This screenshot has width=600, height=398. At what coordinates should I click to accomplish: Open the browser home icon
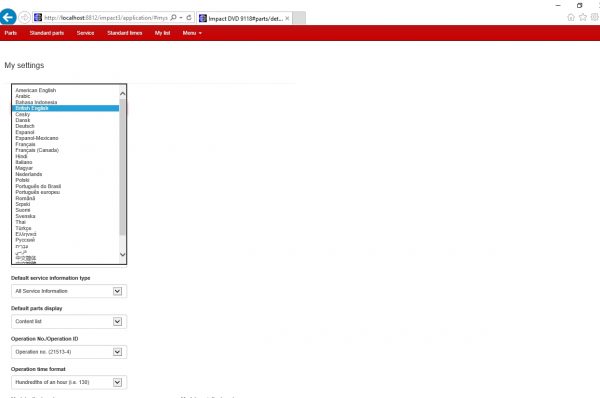click(x=571, y=17)
